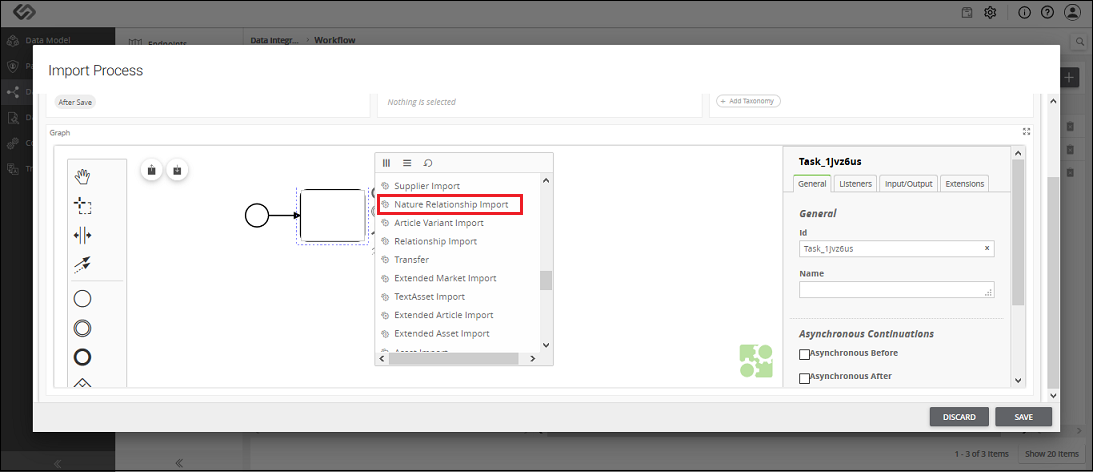Click the save disk icon in header
Image resolution: width=1093 pixels, height=472 pixels.
click(x=967, y=13)
